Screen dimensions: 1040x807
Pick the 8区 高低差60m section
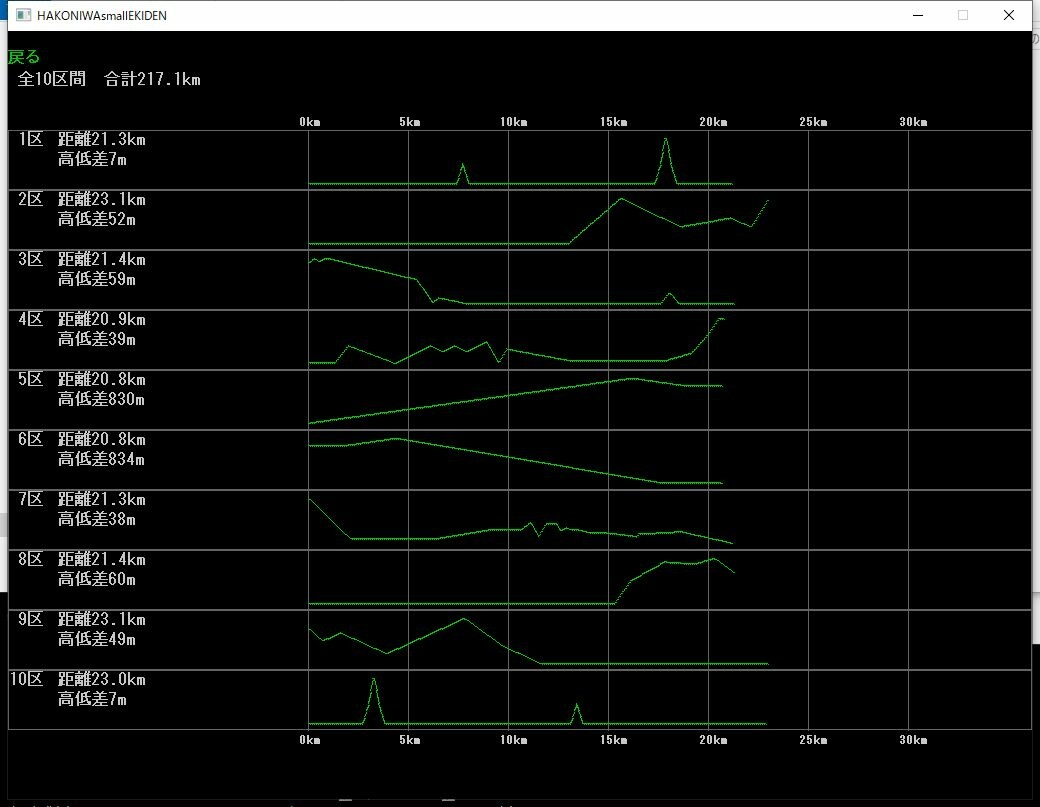coord(96,580)
